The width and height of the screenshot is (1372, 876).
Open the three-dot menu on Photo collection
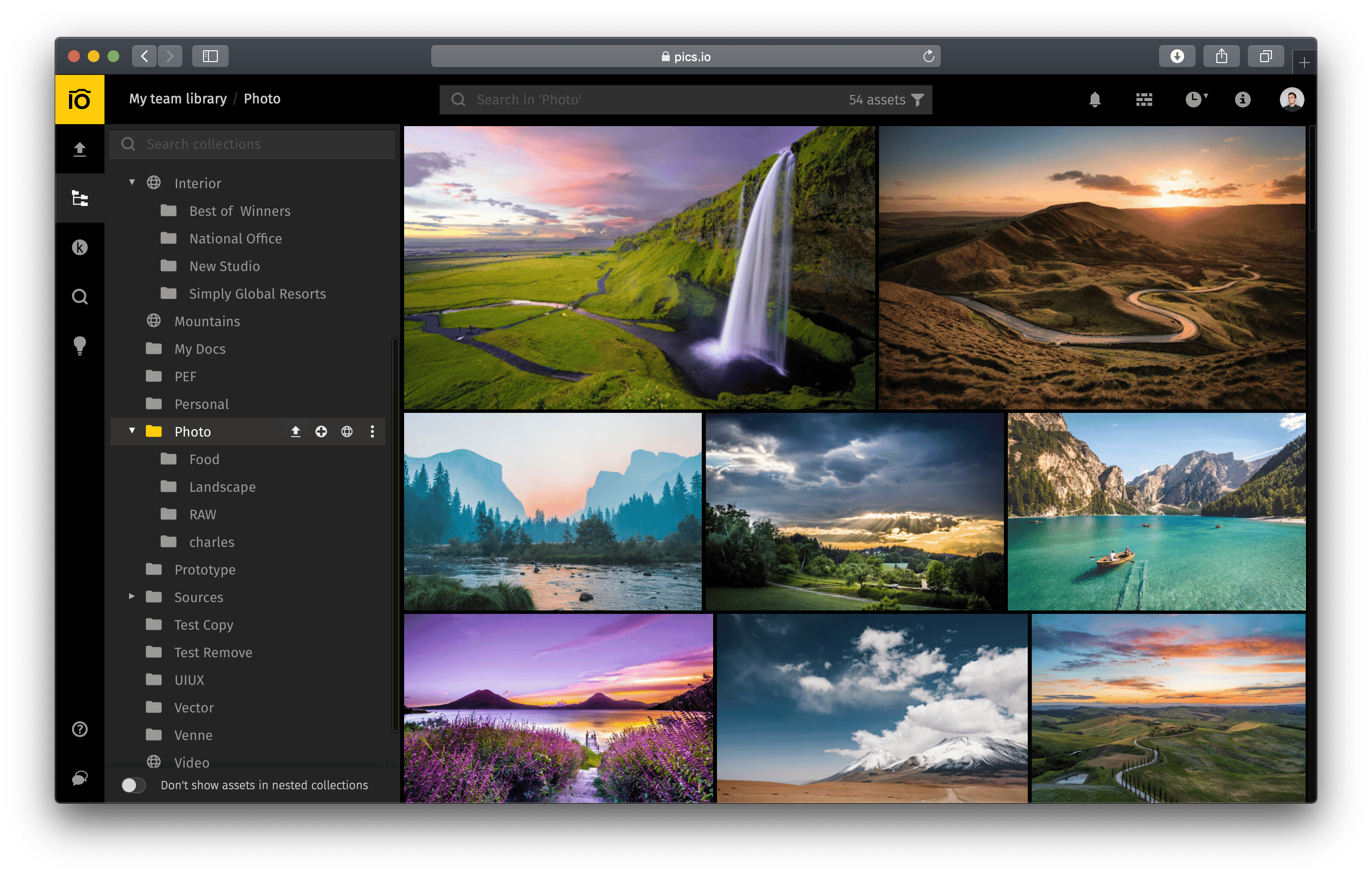(x=372, y=431)
